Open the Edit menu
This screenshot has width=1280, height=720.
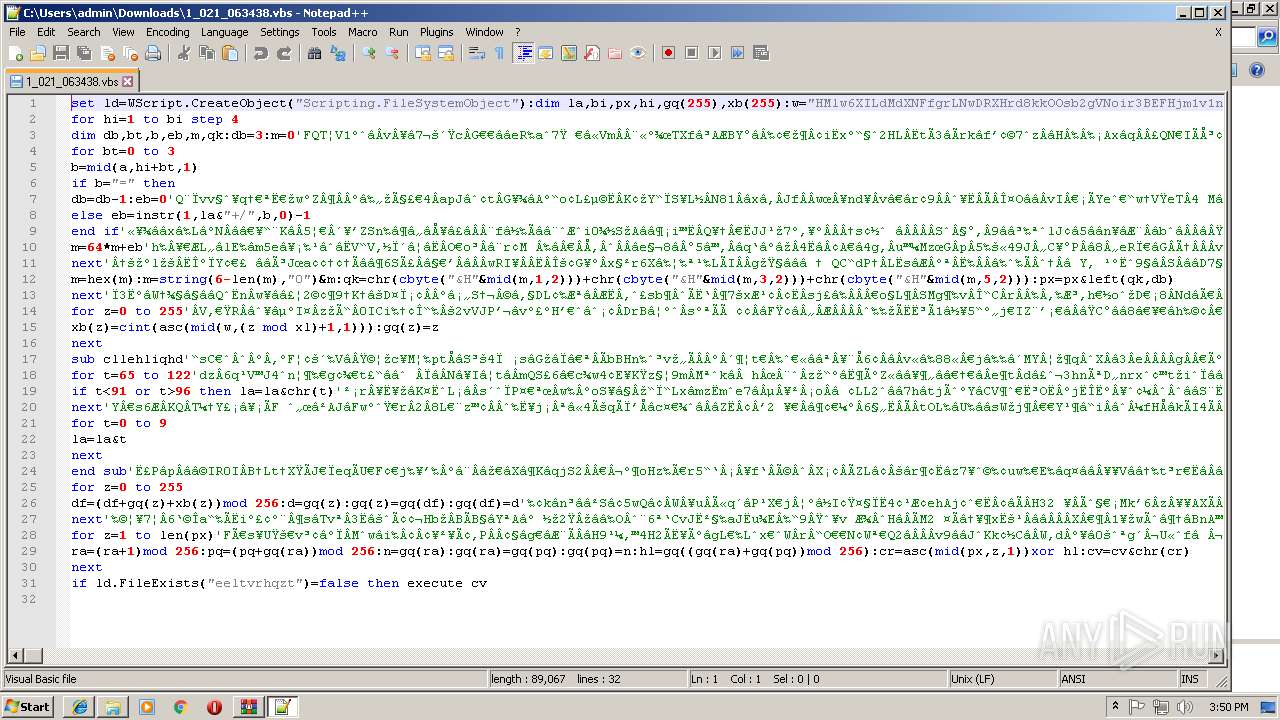click(46, 32)
